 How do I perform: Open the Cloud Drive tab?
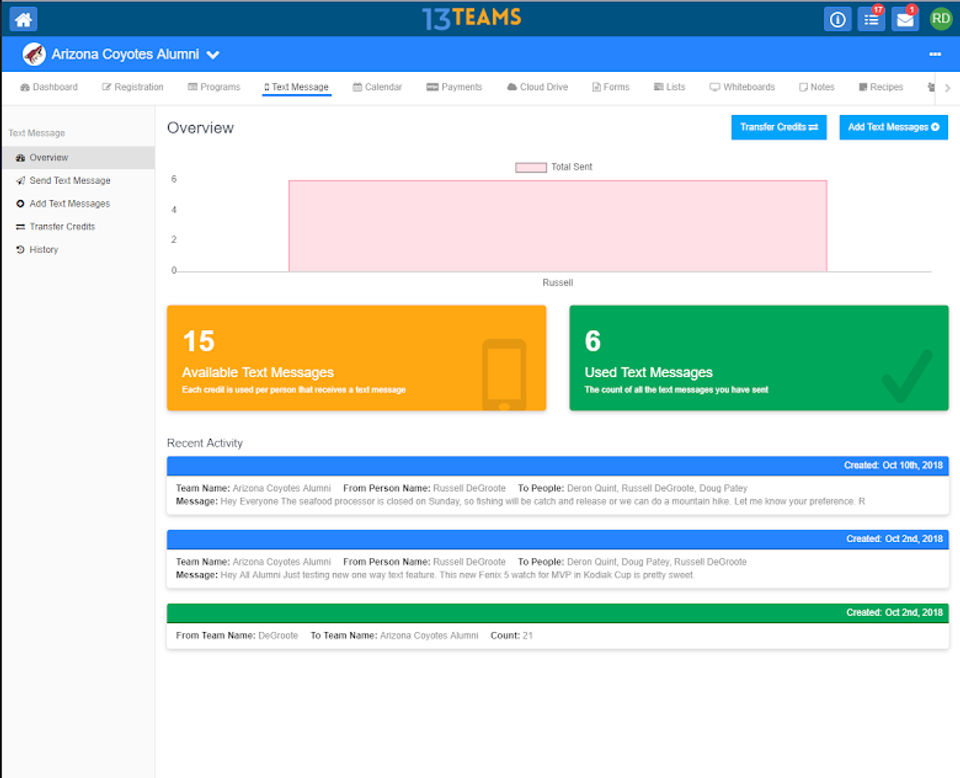[x=538, y=87]
